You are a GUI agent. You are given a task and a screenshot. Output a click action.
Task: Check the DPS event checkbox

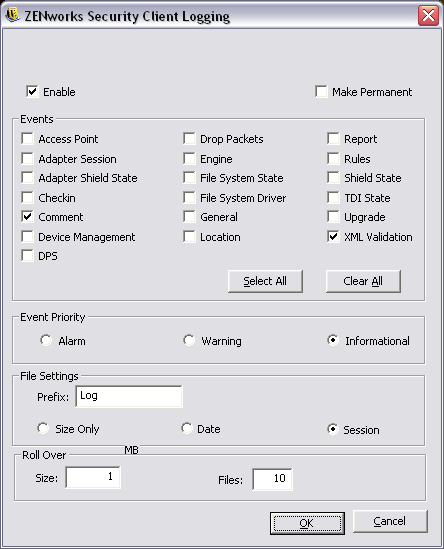27,256
